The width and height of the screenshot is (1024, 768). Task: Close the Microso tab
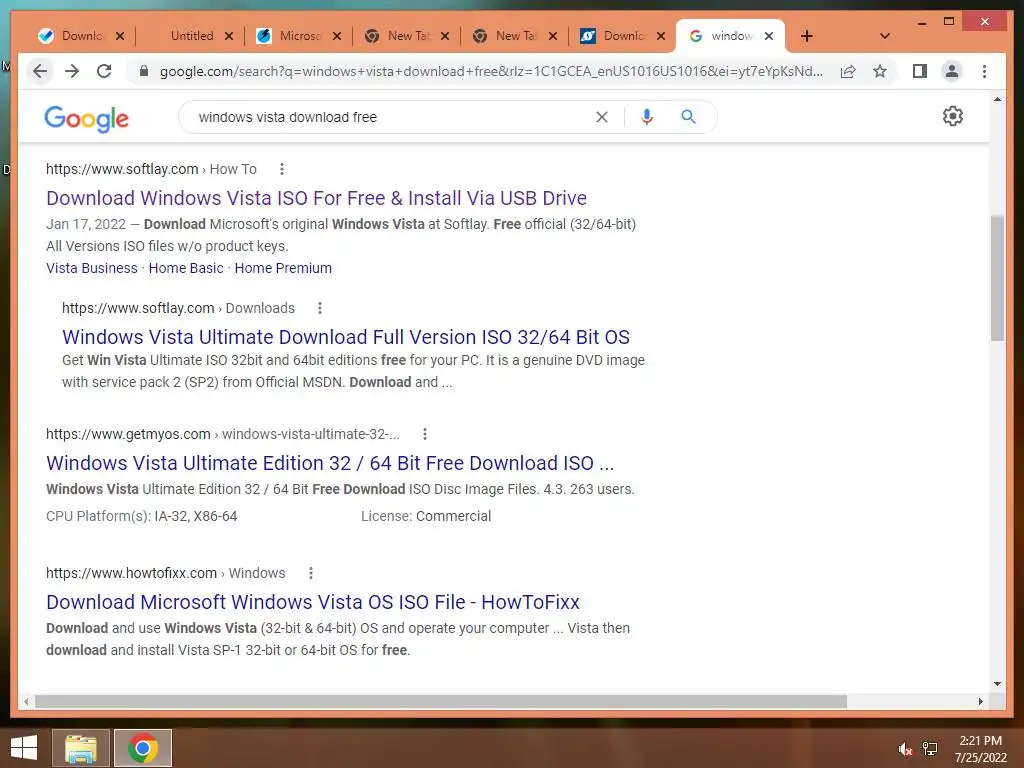tap(337, 36)
